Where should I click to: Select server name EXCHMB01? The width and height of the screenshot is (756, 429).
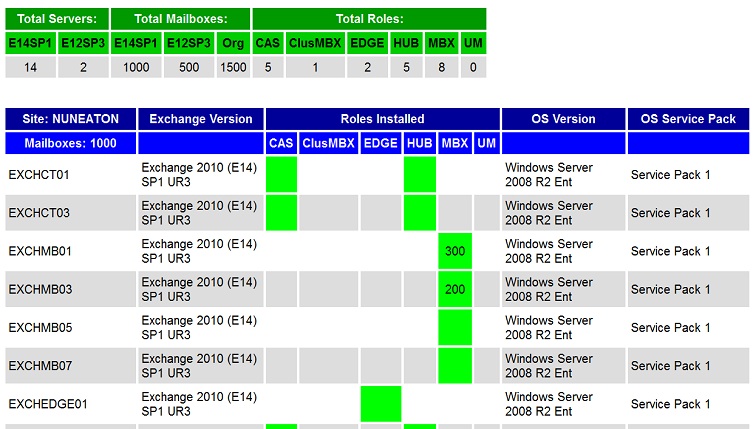pos(40,251)
